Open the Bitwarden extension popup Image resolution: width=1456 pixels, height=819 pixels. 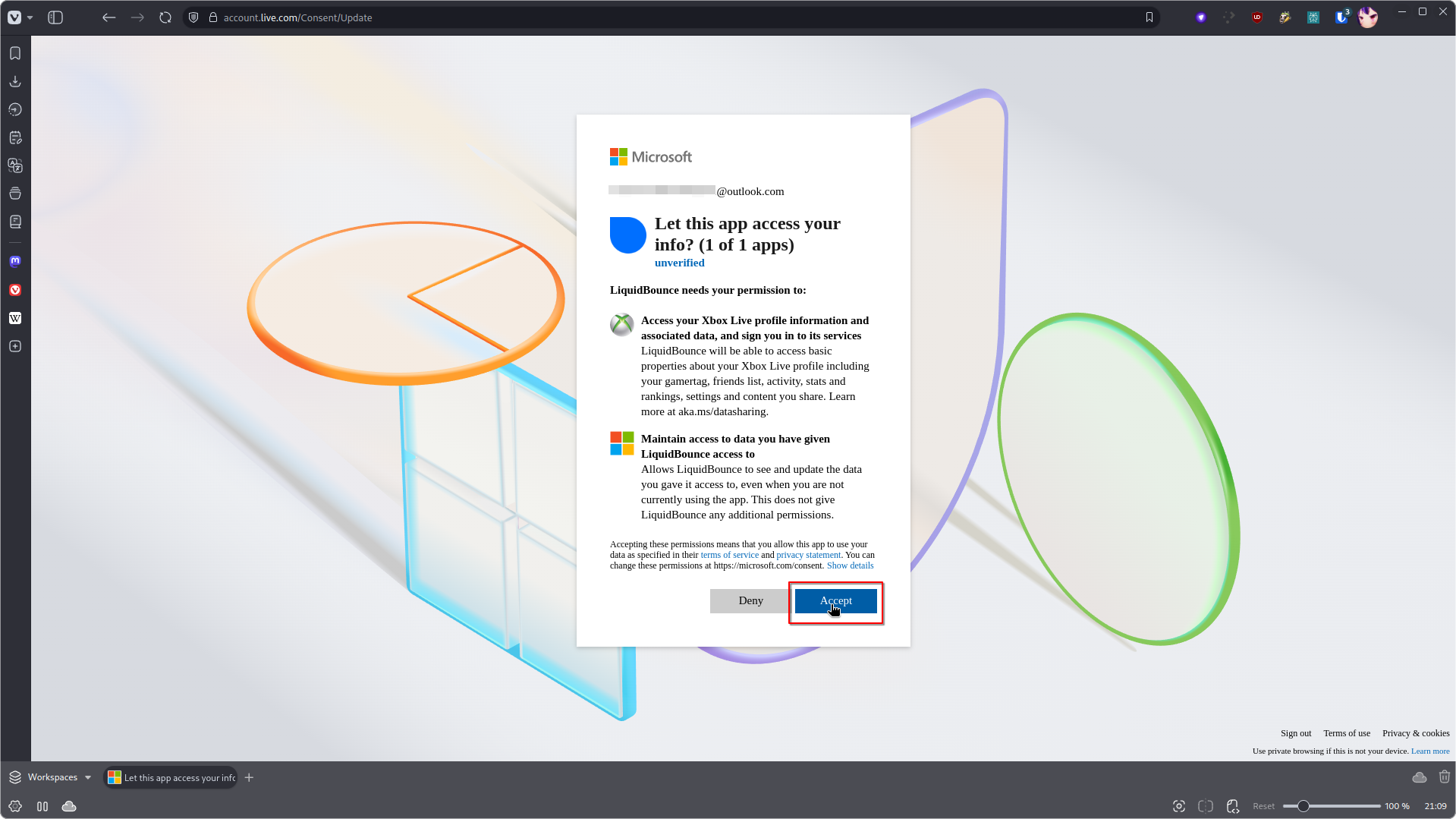click(1341, 17)
